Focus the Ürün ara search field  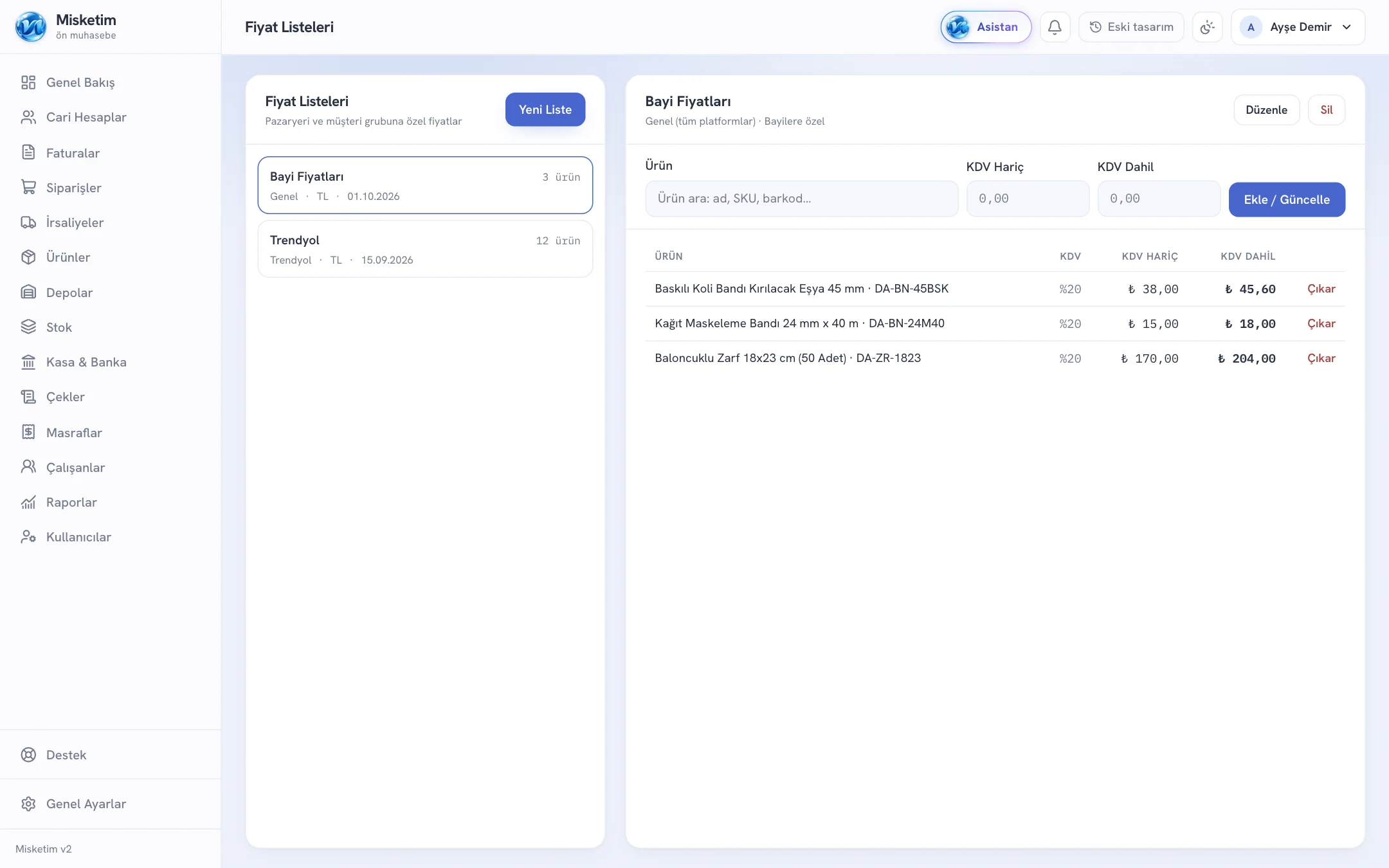click(x=801, y=199)
